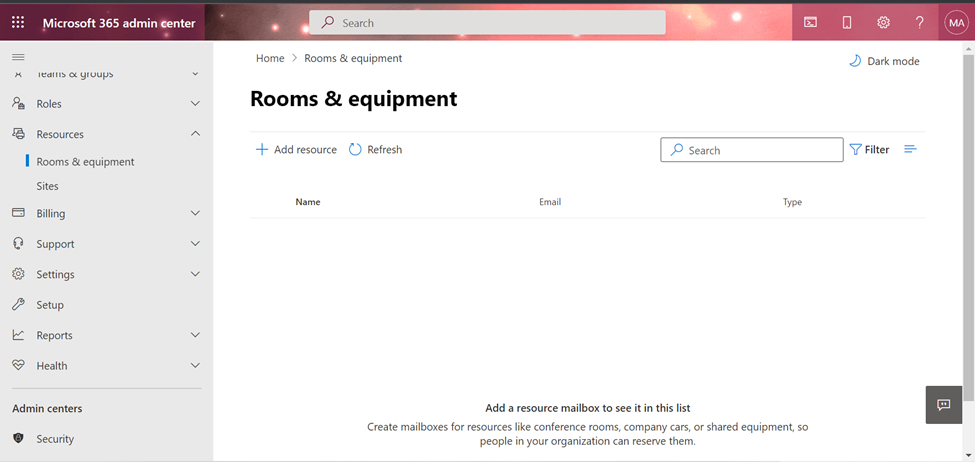Click the Roles icon in sidebar
This screenshot has width=975, height=462.
(18, 104)
